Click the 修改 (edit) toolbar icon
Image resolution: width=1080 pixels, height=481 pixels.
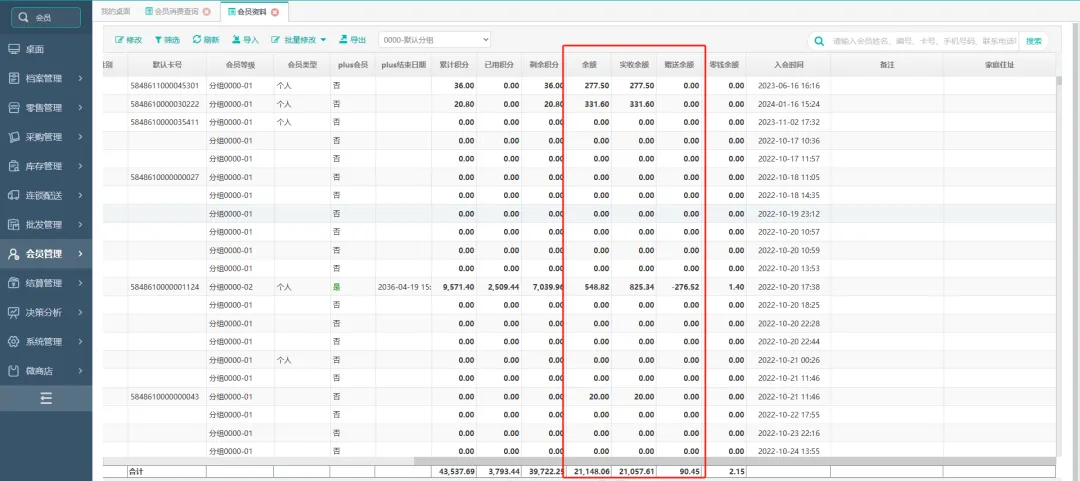click(120, 40)
